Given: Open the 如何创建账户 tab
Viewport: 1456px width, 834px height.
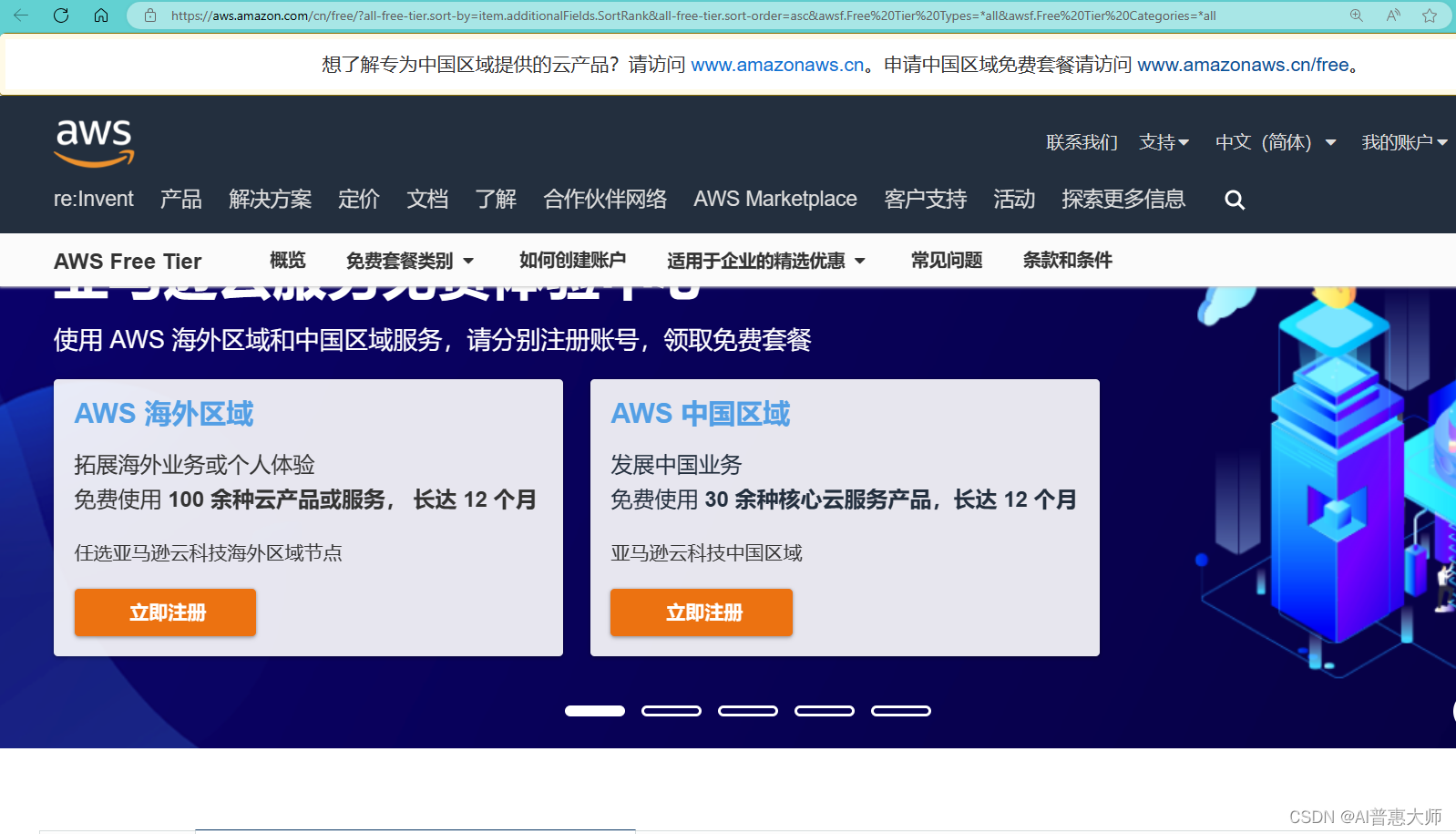Looking at the screenshot, I should (x=572, y=261).
